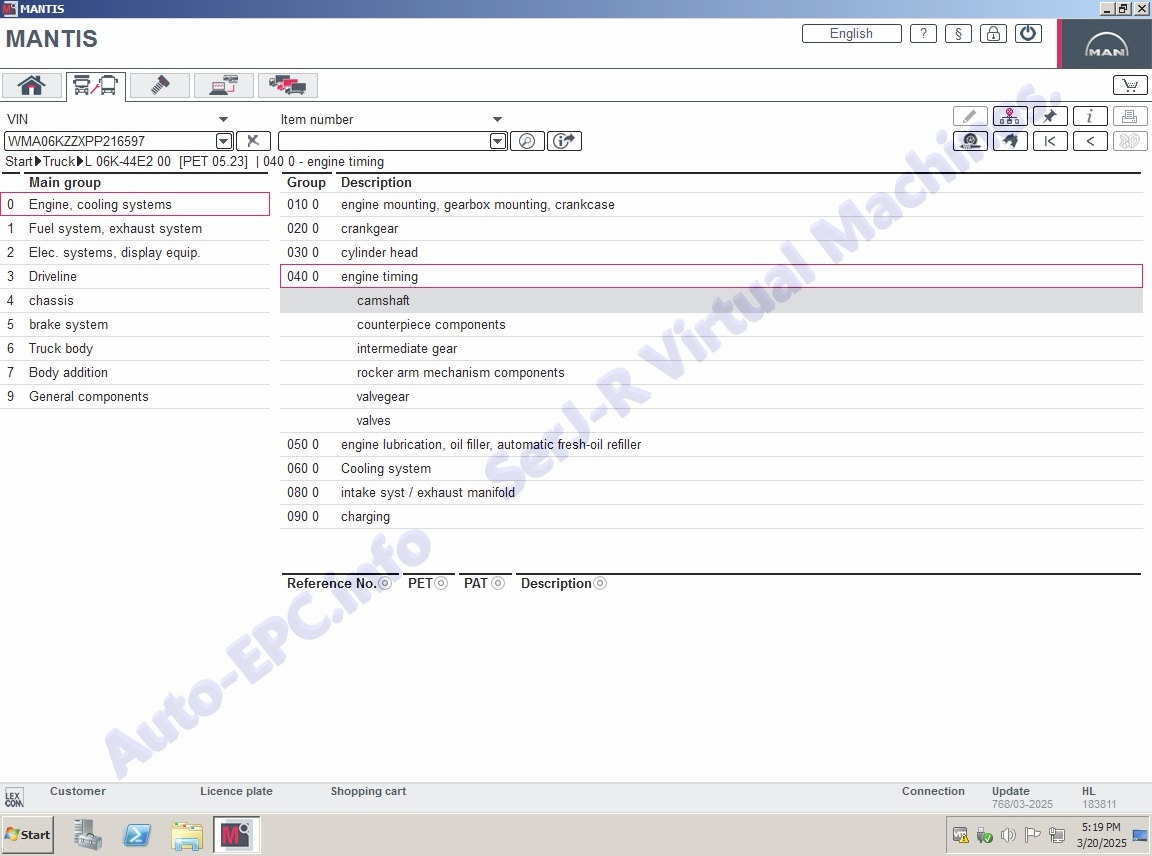Expand group 010 0 engine mounting

(711, 204)
